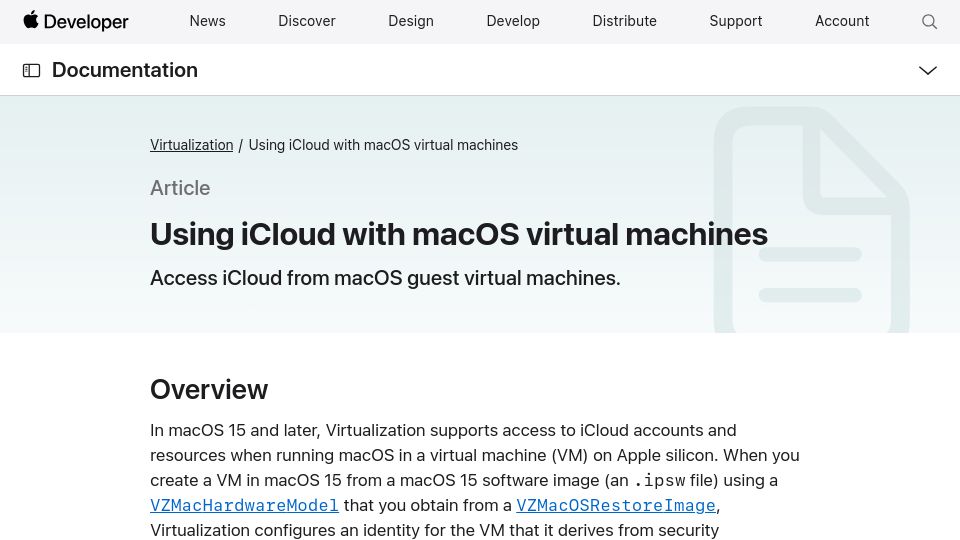Open the Distribute menu item
Screen dimensions: 960x540
tap(624, 21)
